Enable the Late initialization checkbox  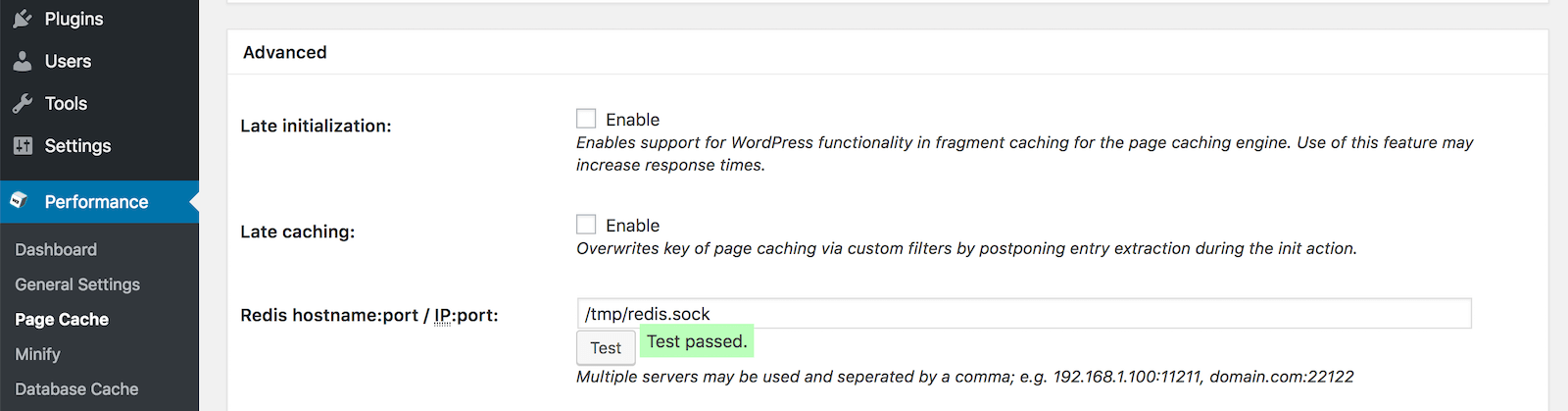pos(586,119)
